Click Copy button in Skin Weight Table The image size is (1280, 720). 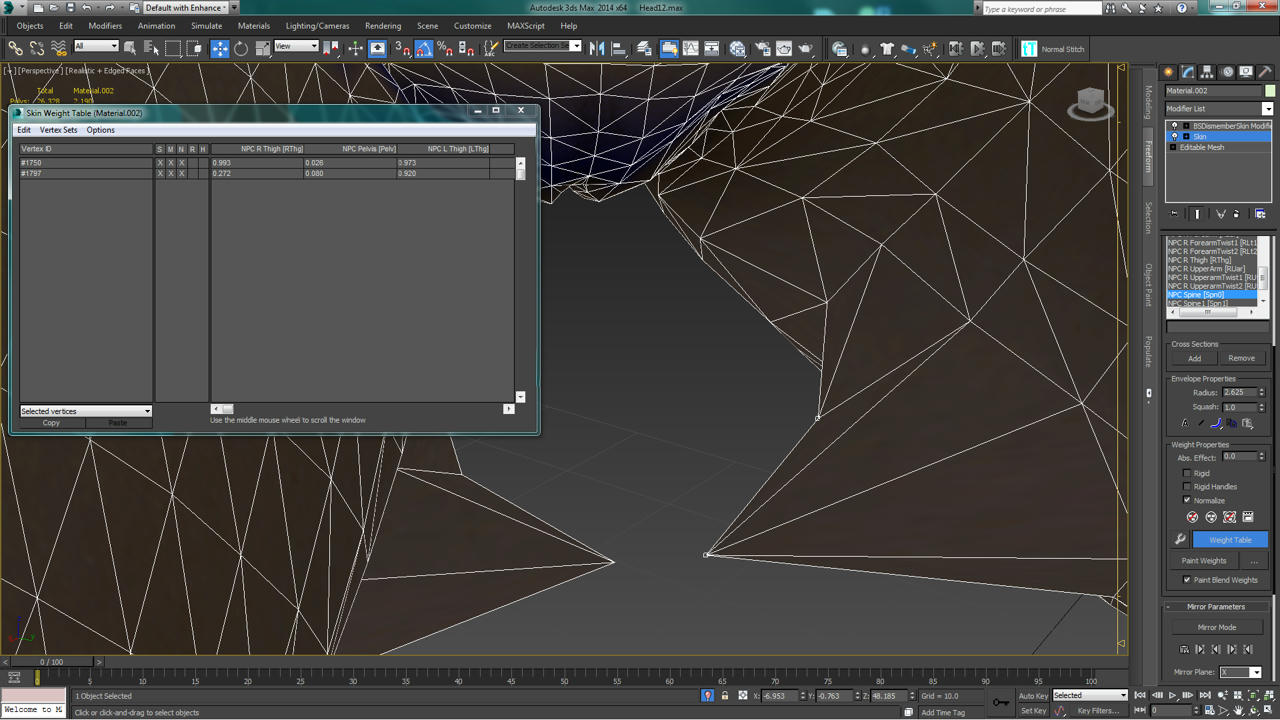coord(51,423)
